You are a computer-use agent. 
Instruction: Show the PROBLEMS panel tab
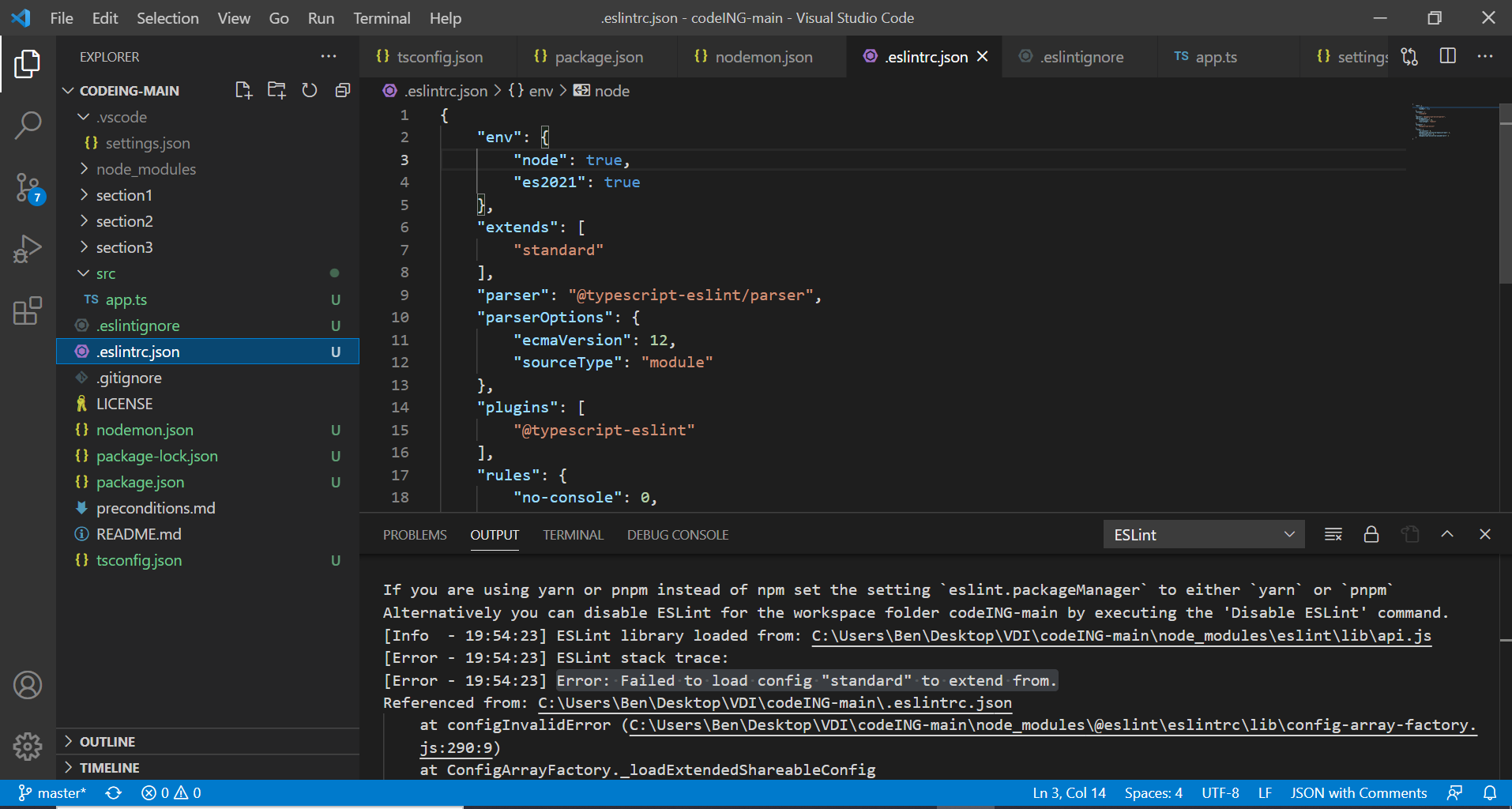point(415,535)
